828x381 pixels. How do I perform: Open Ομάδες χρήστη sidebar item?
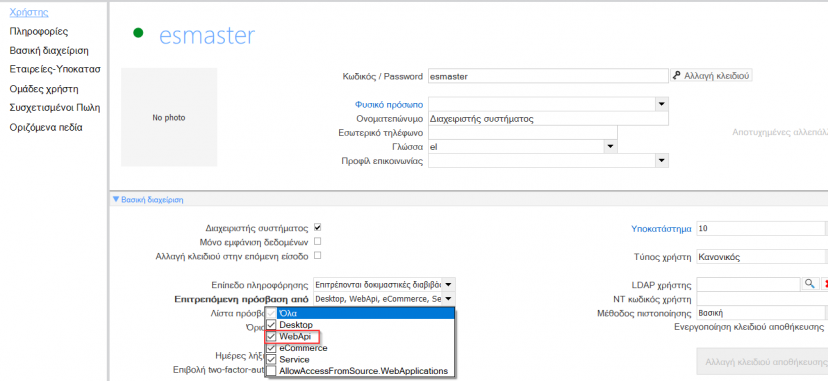point(44,89)
